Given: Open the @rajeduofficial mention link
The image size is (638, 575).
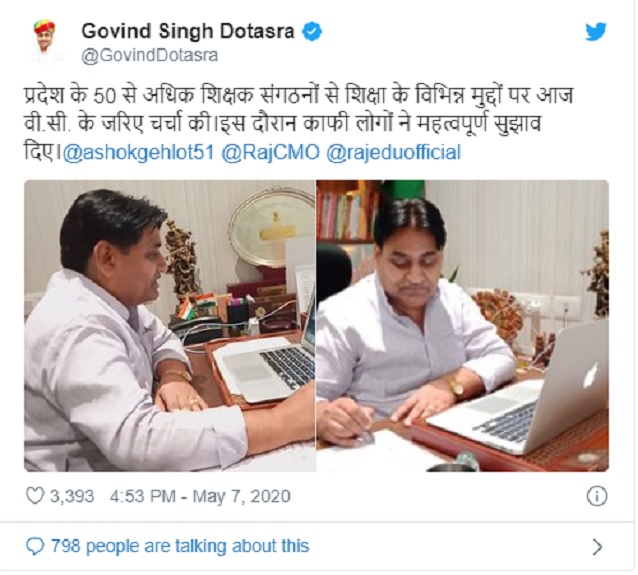Looking at the screenshot, I should pyautogui.click(x=393, y=153).
